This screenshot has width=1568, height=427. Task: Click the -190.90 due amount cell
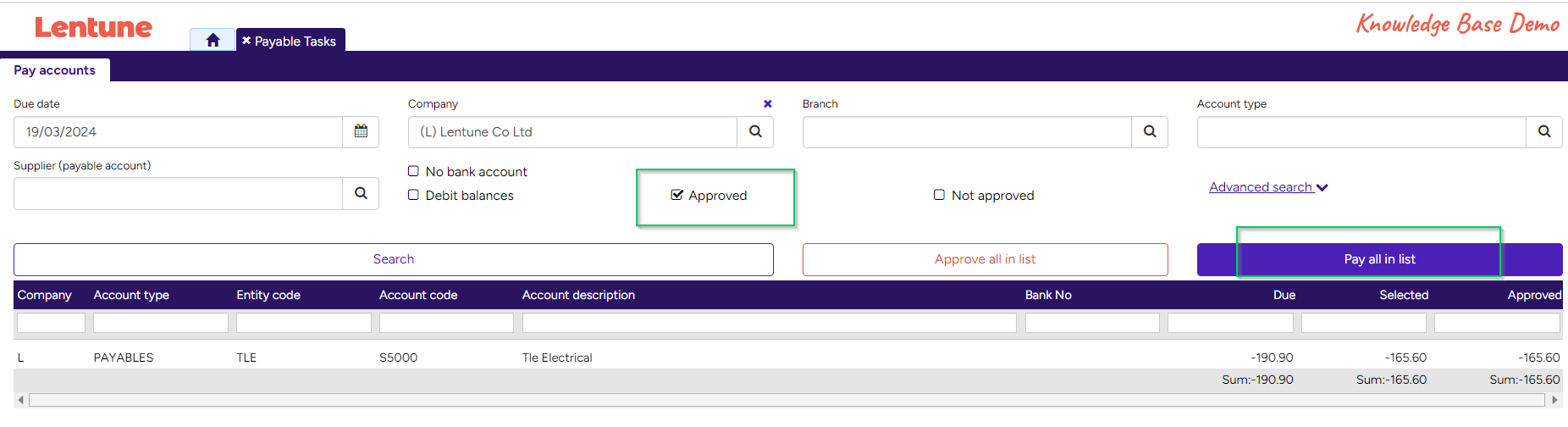[x=1272, y=358]
